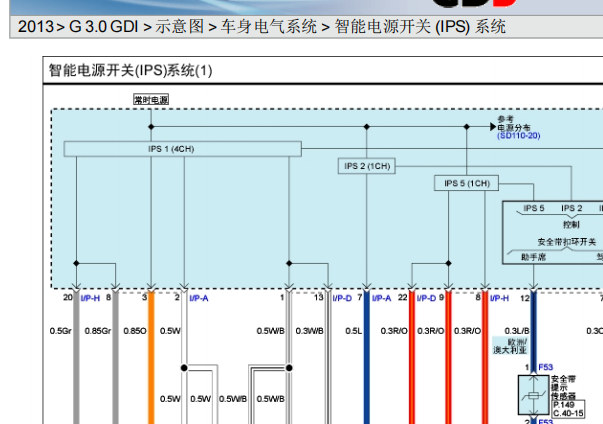Open the blue SD110-20 reference link
This screenshot has width=603, height=424.
point(519,136)
